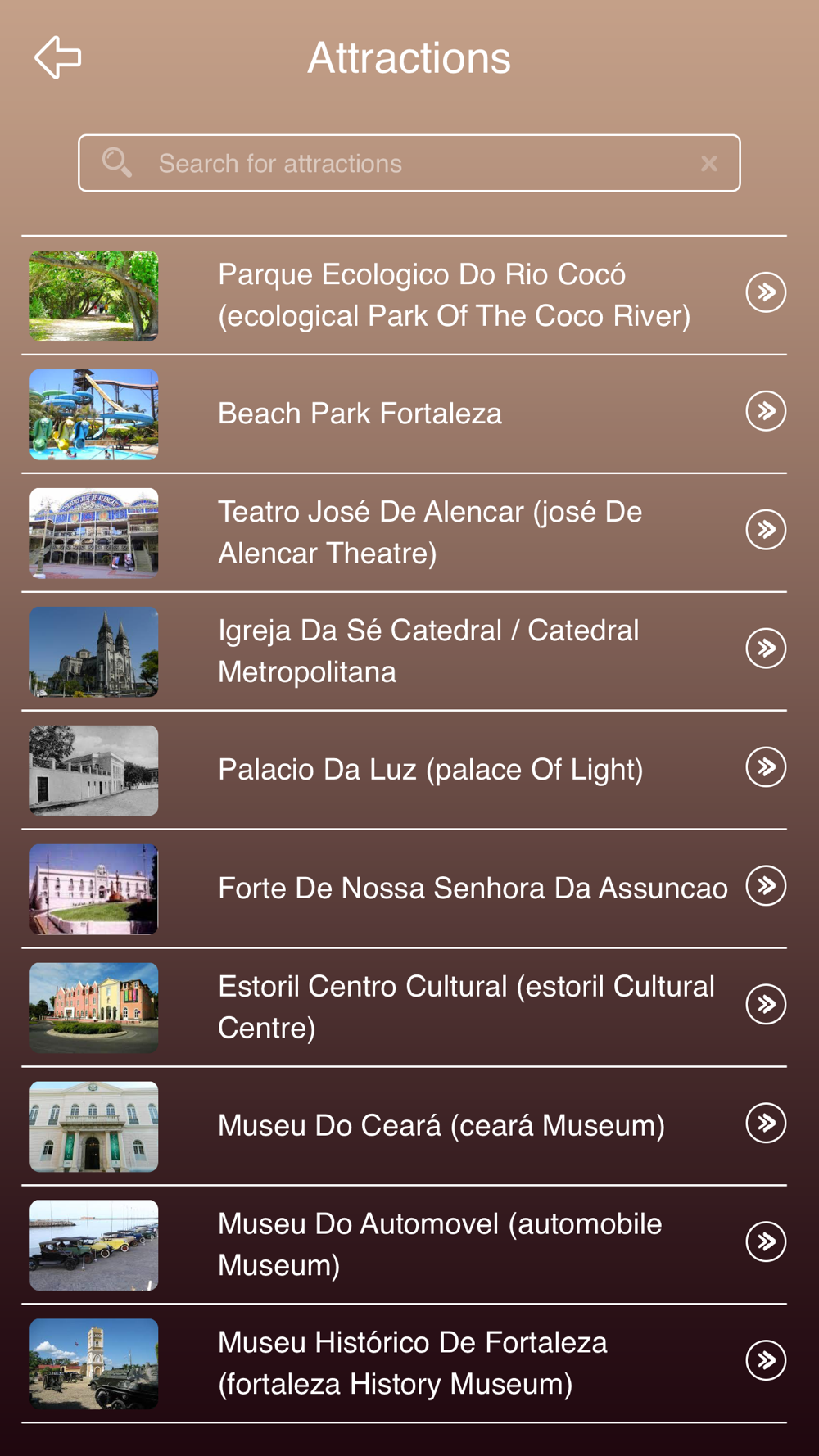Open Museu Histórico De Fortaleza title

click(x=413, y=1363)
